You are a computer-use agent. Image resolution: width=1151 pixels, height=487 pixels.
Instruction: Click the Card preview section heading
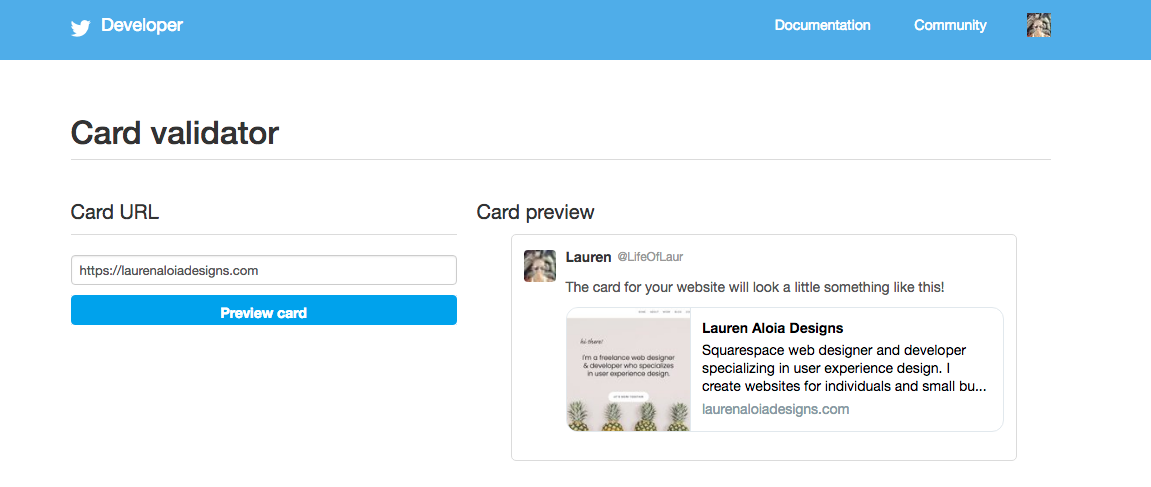pyautogui.click(x=535, y=212)
